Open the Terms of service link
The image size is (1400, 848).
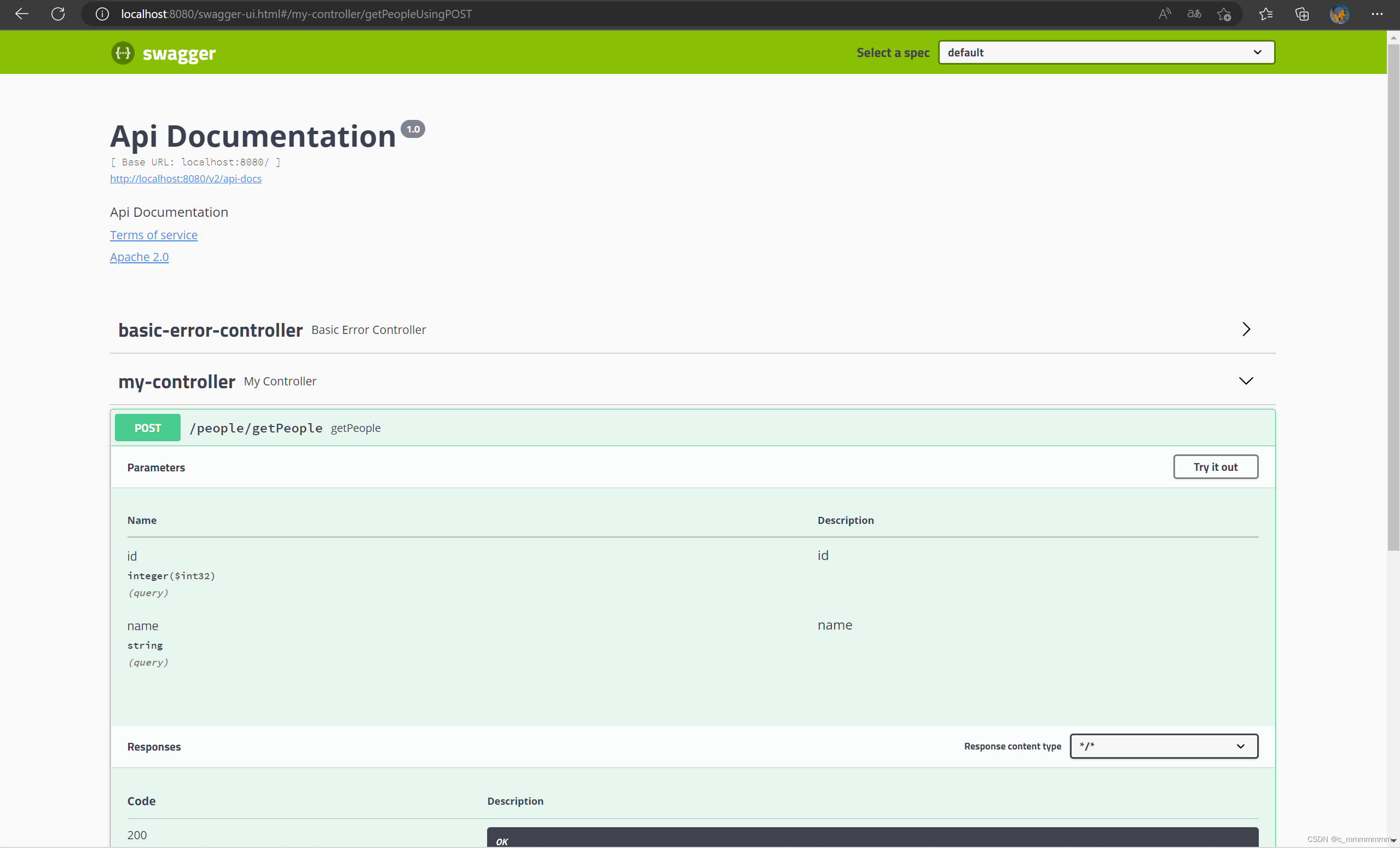pos(153,235)
